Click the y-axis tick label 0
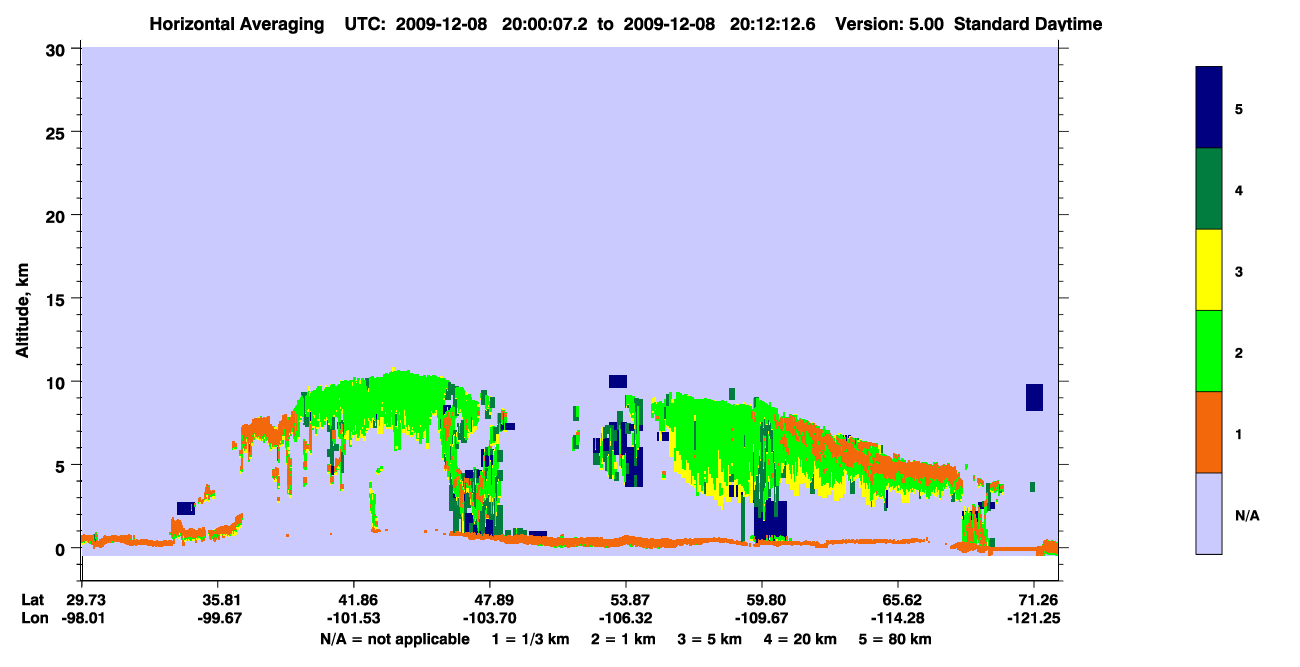Screen dimensions: 1300x667 62,548
